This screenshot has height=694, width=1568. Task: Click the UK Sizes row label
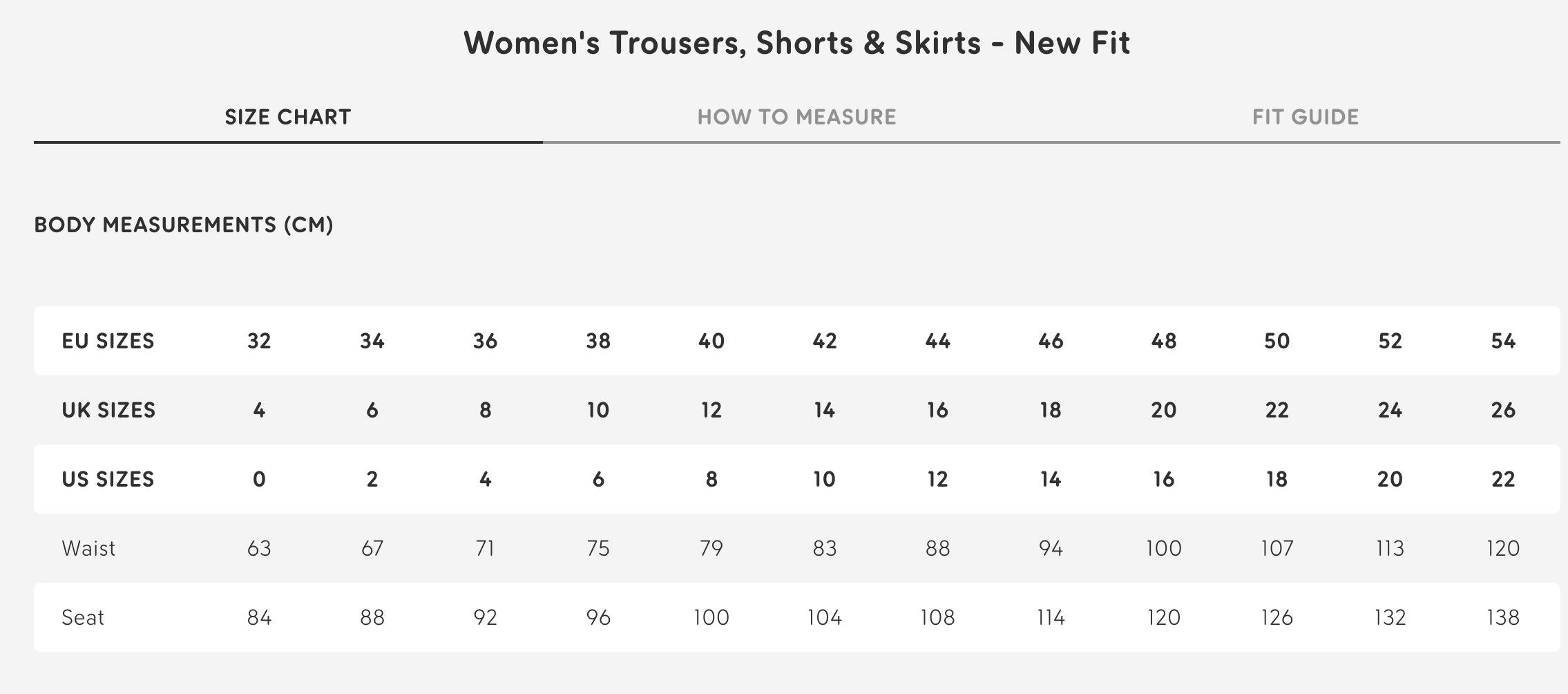tap(108, 410)
